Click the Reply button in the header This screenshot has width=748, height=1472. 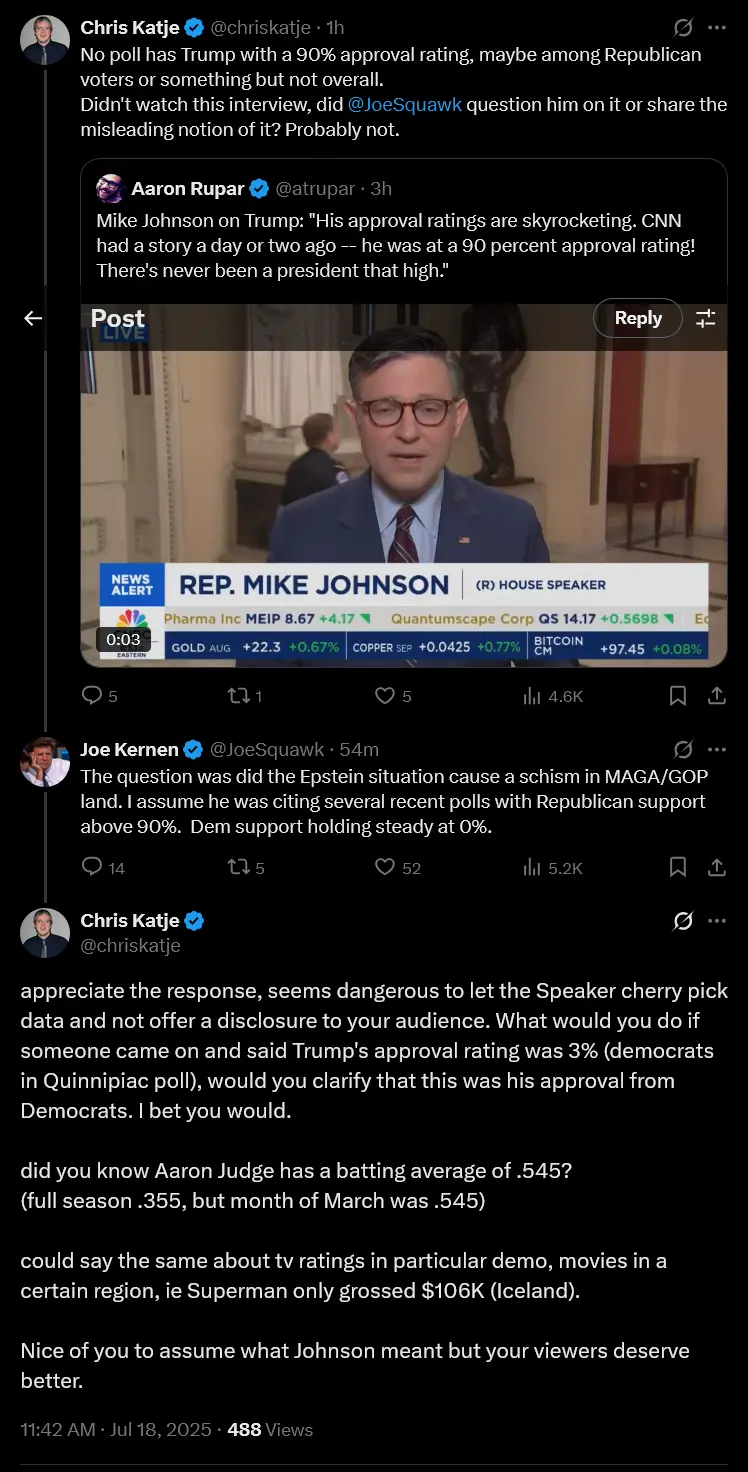point(638,318)
